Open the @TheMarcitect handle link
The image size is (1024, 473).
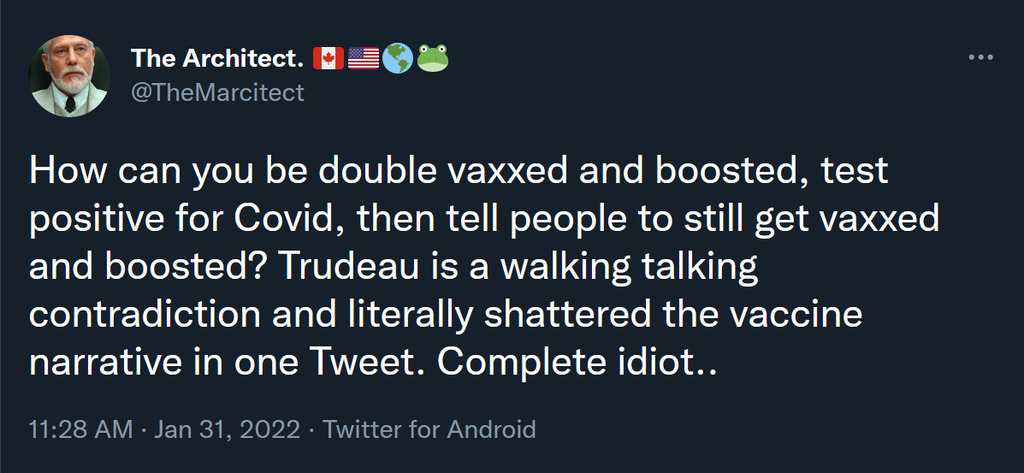pos(217,93)
